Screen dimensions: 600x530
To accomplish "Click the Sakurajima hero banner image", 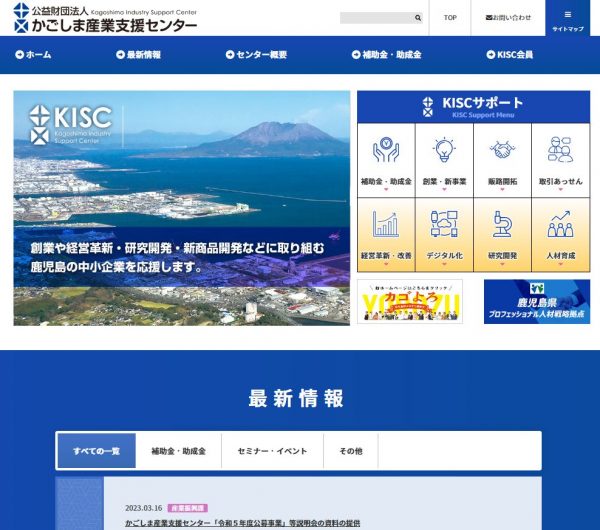I will click(182, 208).
